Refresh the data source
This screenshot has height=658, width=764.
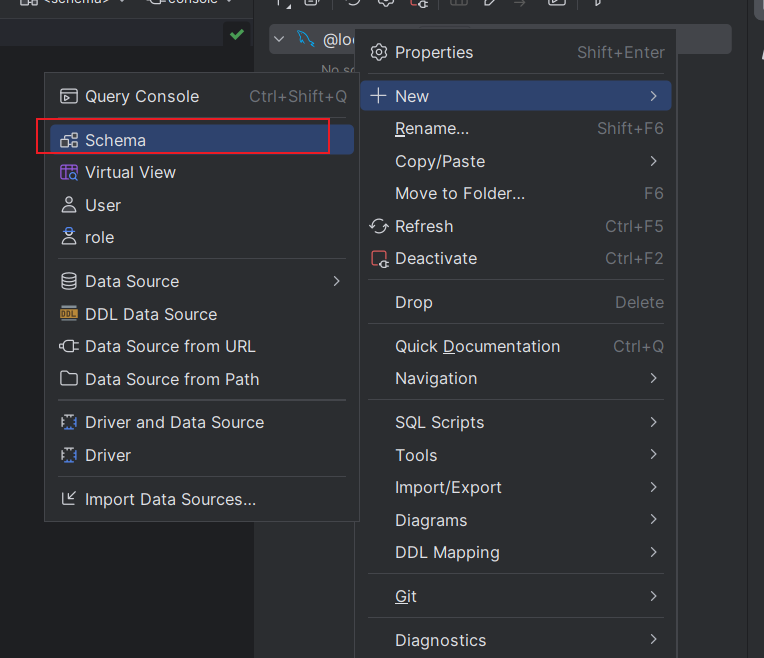[424, 226]
